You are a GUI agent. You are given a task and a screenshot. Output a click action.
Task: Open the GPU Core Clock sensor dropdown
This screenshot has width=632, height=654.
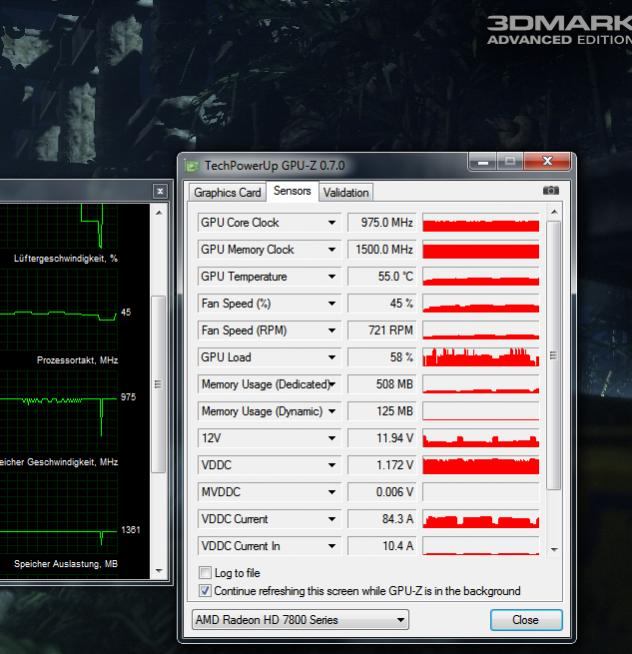(332, 223)
